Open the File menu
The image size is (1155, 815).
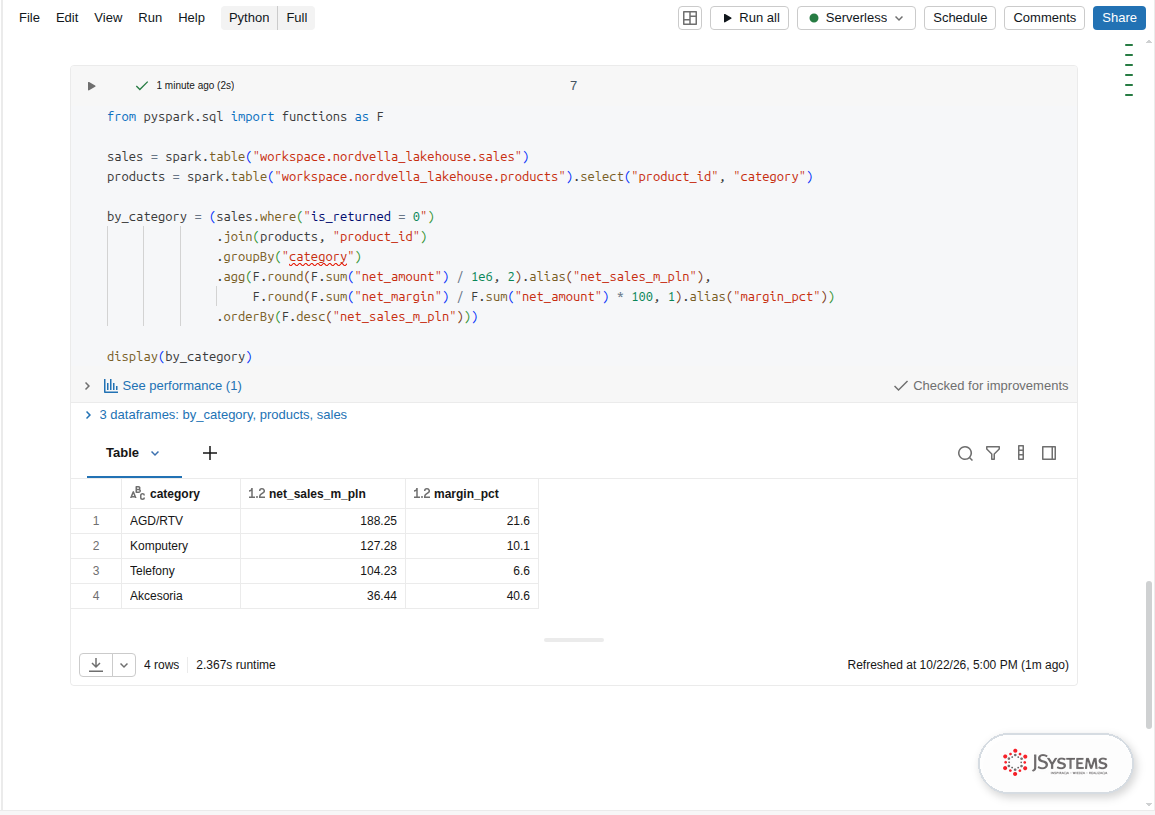click(29, 18)
